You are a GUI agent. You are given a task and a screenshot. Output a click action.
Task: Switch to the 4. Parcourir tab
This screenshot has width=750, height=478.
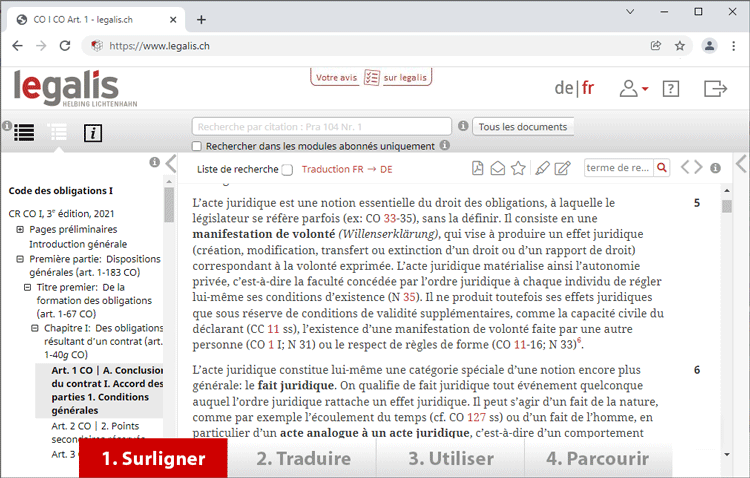click(597, 459)
